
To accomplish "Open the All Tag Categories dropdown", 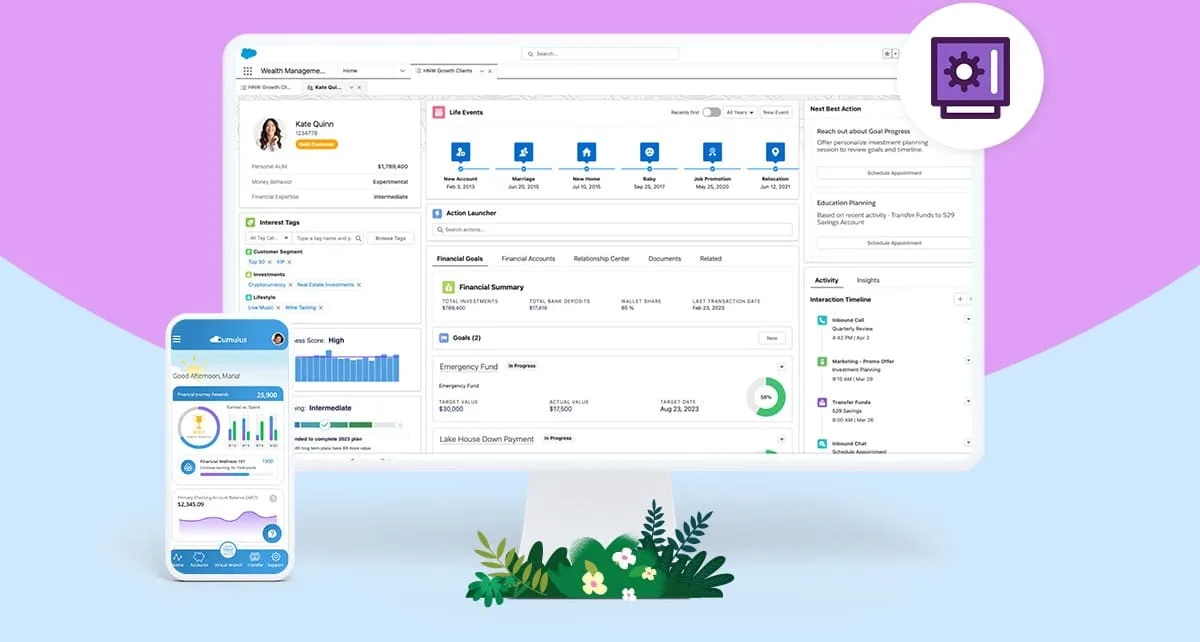I will (x=269, y=238).
